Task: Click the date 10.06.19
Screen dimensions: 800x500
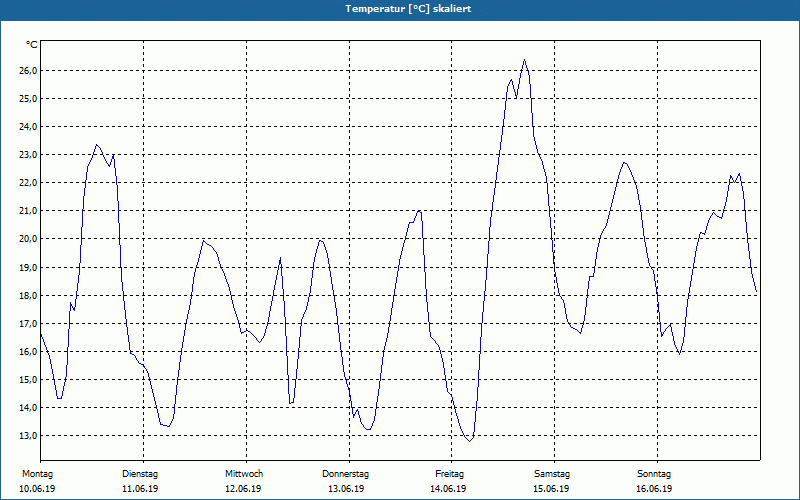Action: click(x=37, y=489)
